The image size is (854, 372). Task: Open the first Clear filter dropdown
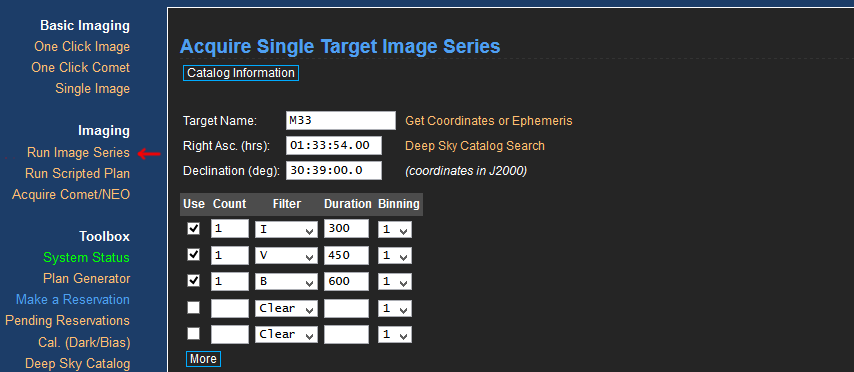click(x=286, y=308)
